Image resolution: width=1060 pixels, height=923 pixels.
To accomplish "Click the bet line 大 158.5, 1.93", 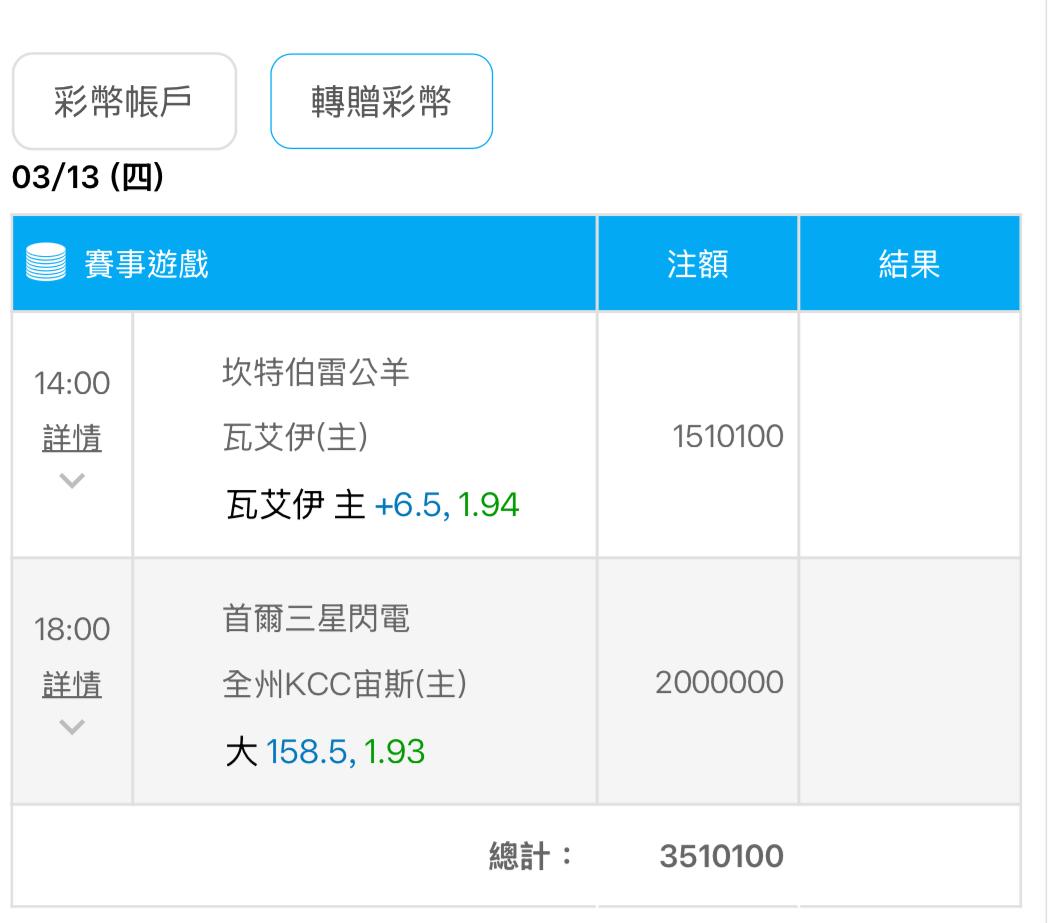I will [325, 752].
